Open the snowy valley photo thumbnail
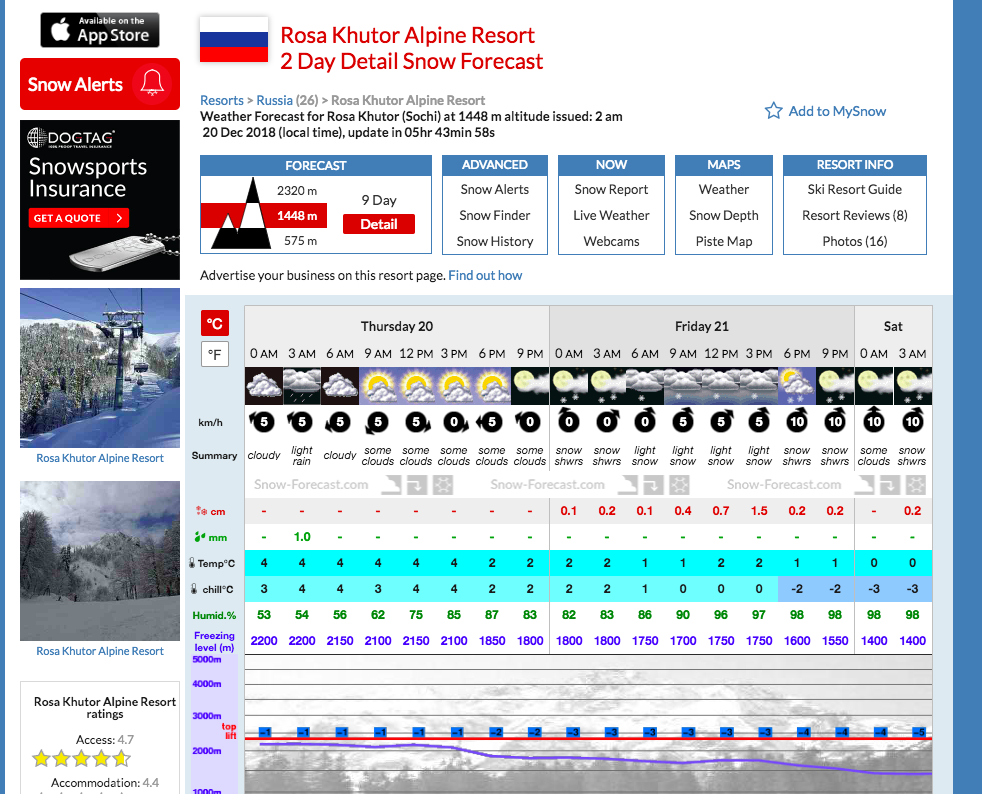Screen dimensions: 982x794 pyautogui.click(x=100, y=561)
